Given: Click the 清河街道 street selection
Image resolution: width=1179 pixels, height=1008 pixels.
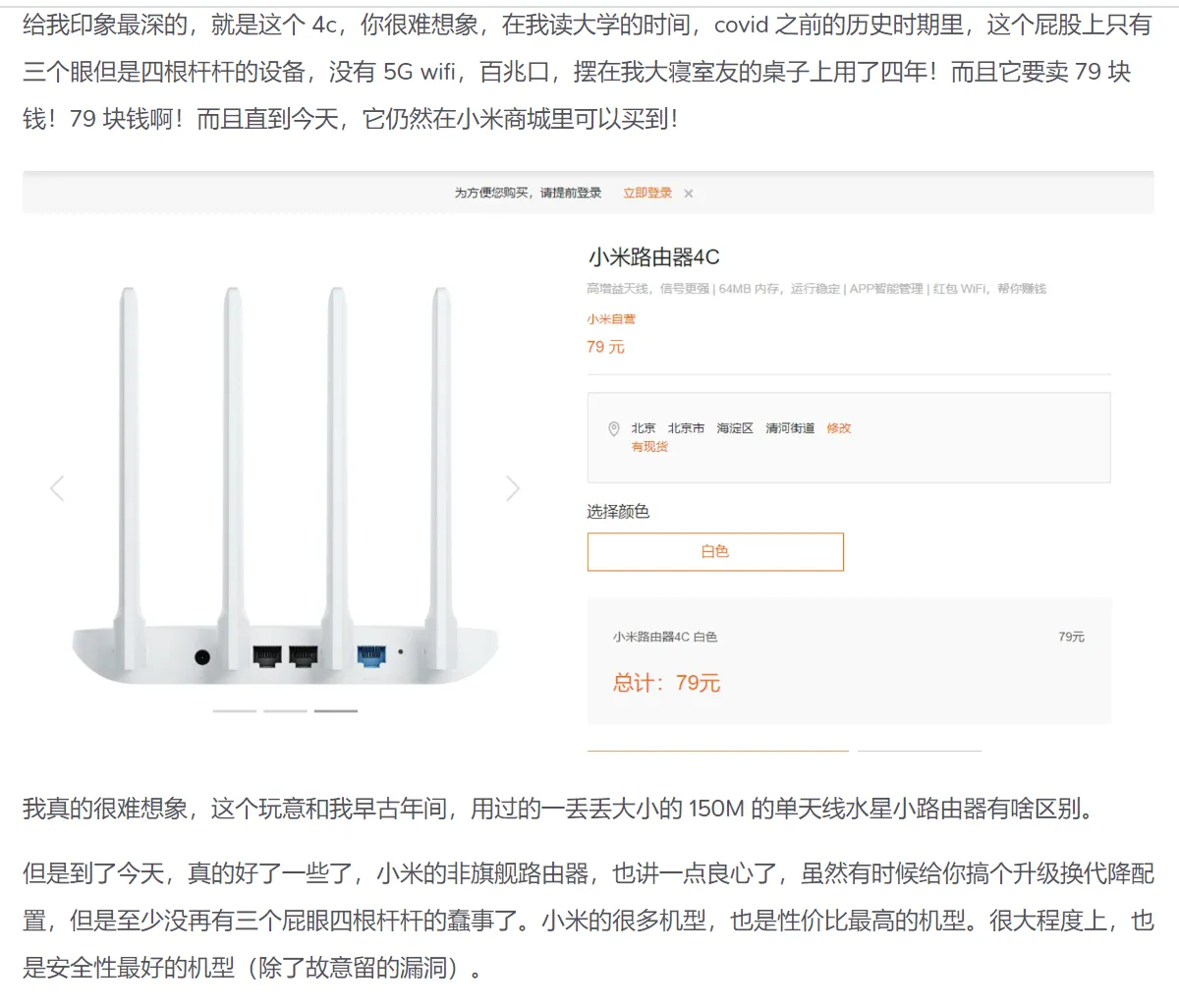Looking at the screenshot, I should (x=790, y=428).
